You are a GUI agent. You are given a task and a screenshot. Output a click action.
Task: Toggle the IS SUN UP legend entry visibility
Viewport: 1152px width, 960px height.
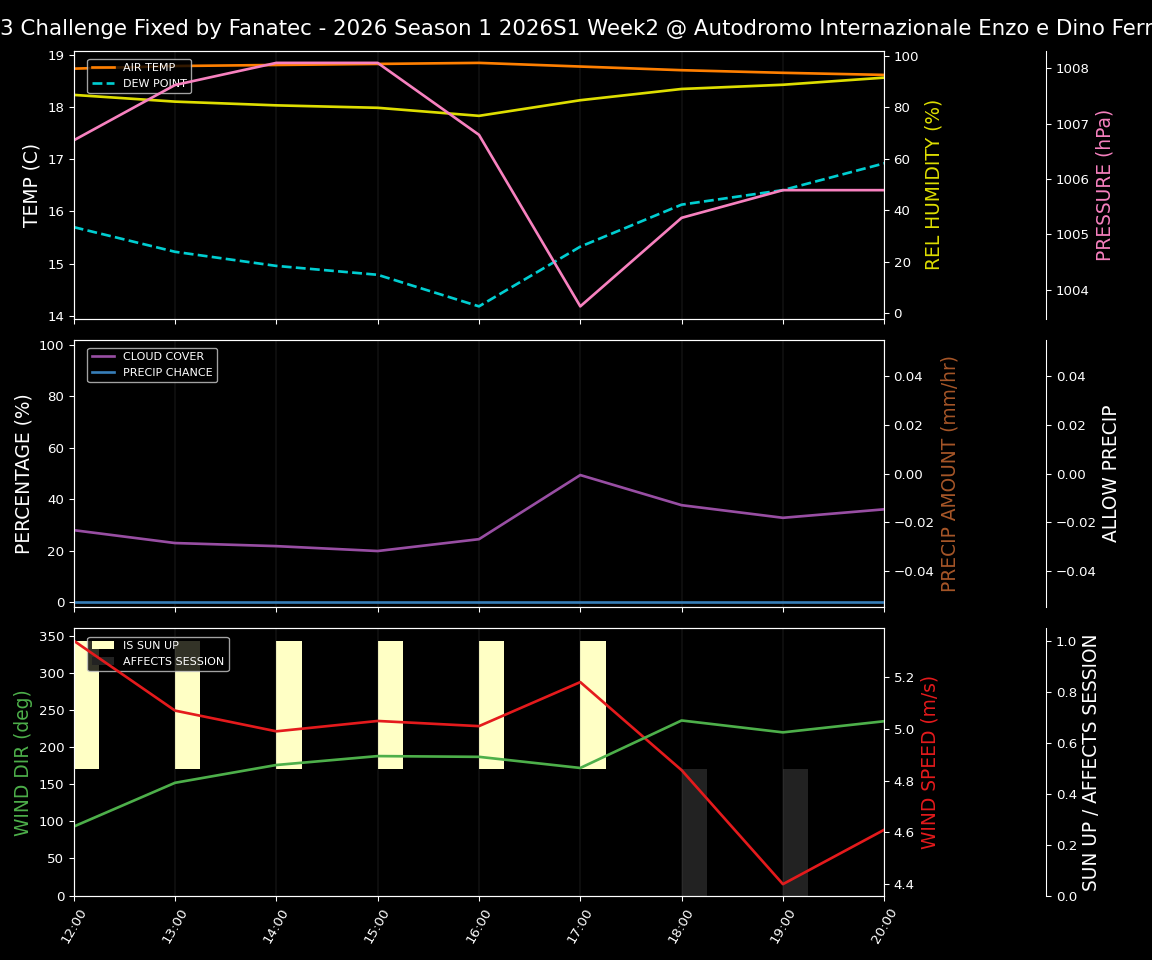pyautogui.click(x=153, y=645)
